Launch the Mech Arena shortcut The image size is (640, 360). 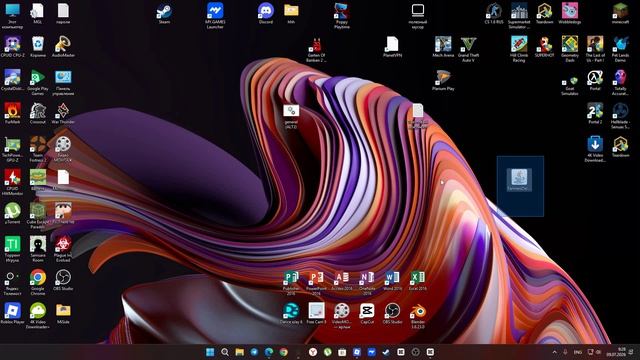pos(443,47)
